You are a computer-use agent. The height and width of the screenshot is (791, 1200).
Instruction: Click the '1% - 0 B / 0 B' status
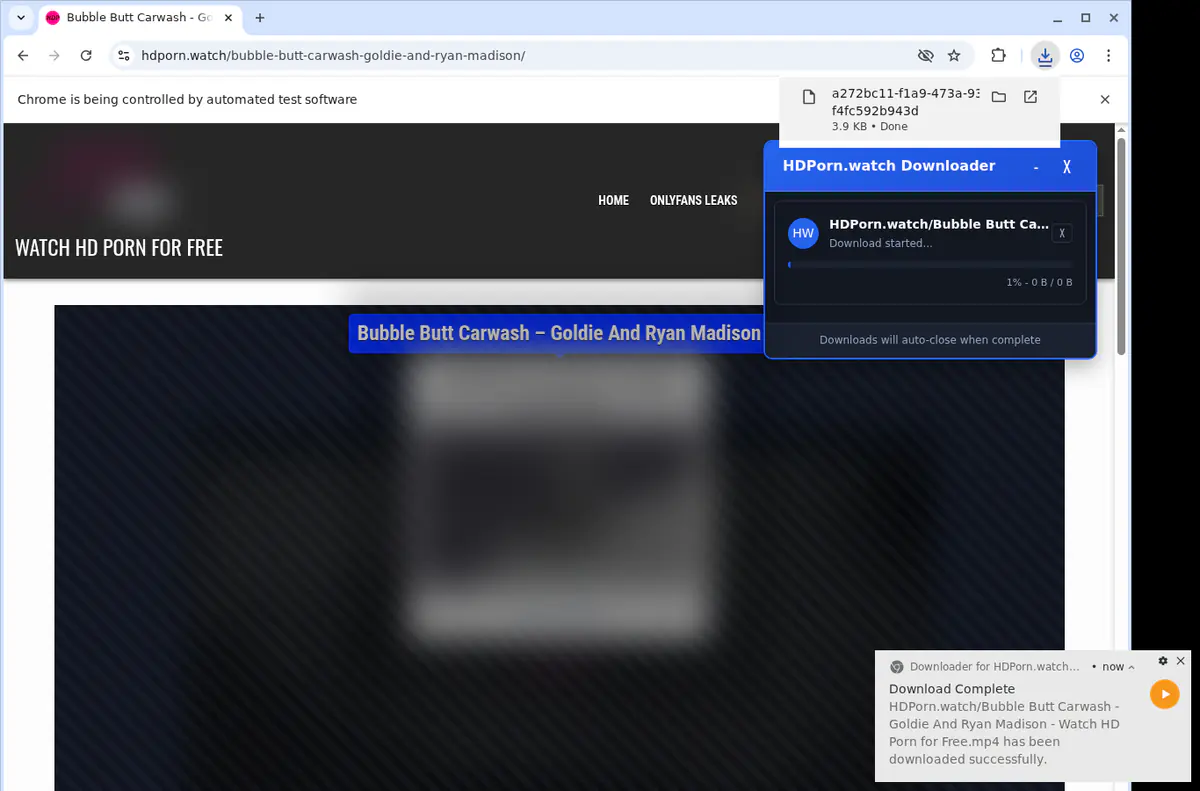click(x=1039, y=283)
